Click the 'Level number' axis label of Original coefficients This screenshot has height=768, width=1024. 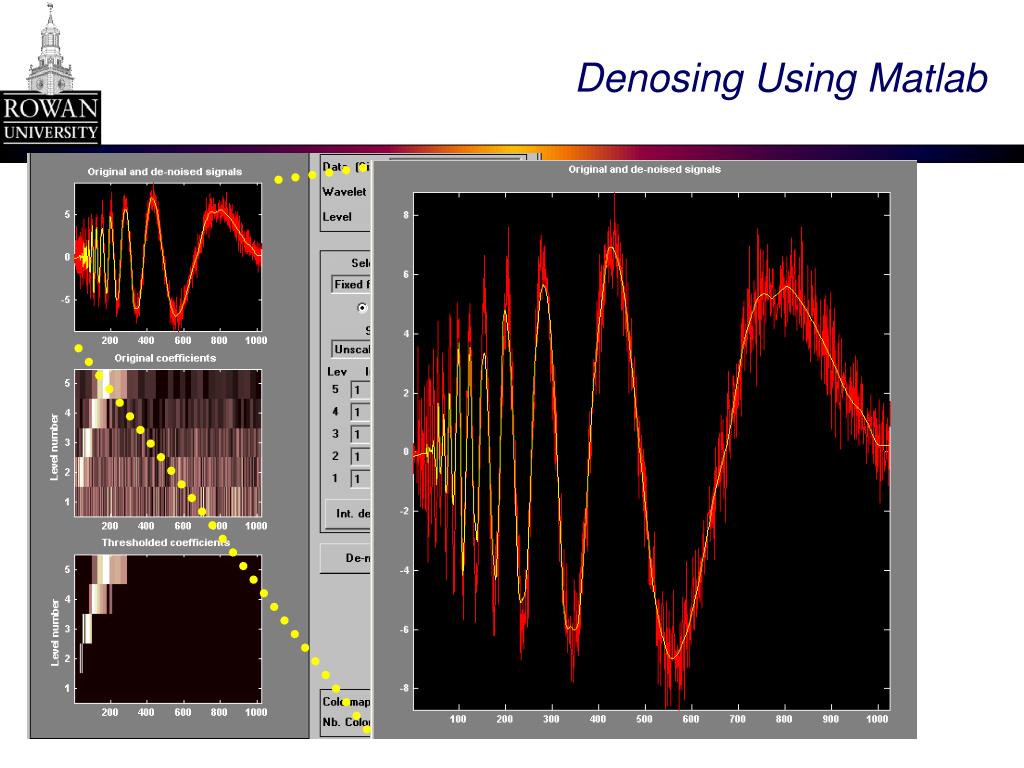click(55, 448)
